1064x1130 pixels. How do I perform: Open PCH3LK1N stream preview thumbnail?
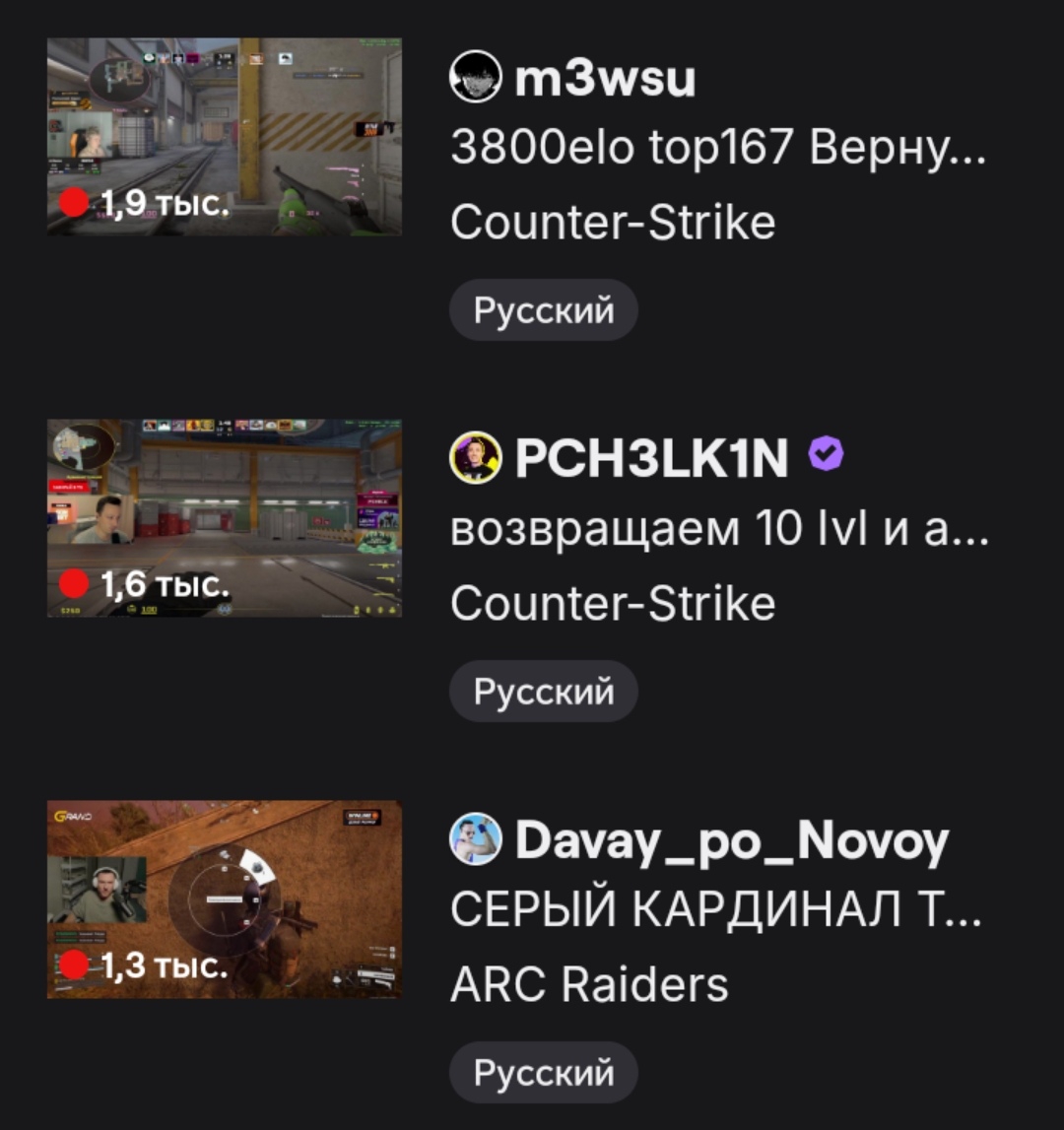pyautogui.click(x=225, y=518)
